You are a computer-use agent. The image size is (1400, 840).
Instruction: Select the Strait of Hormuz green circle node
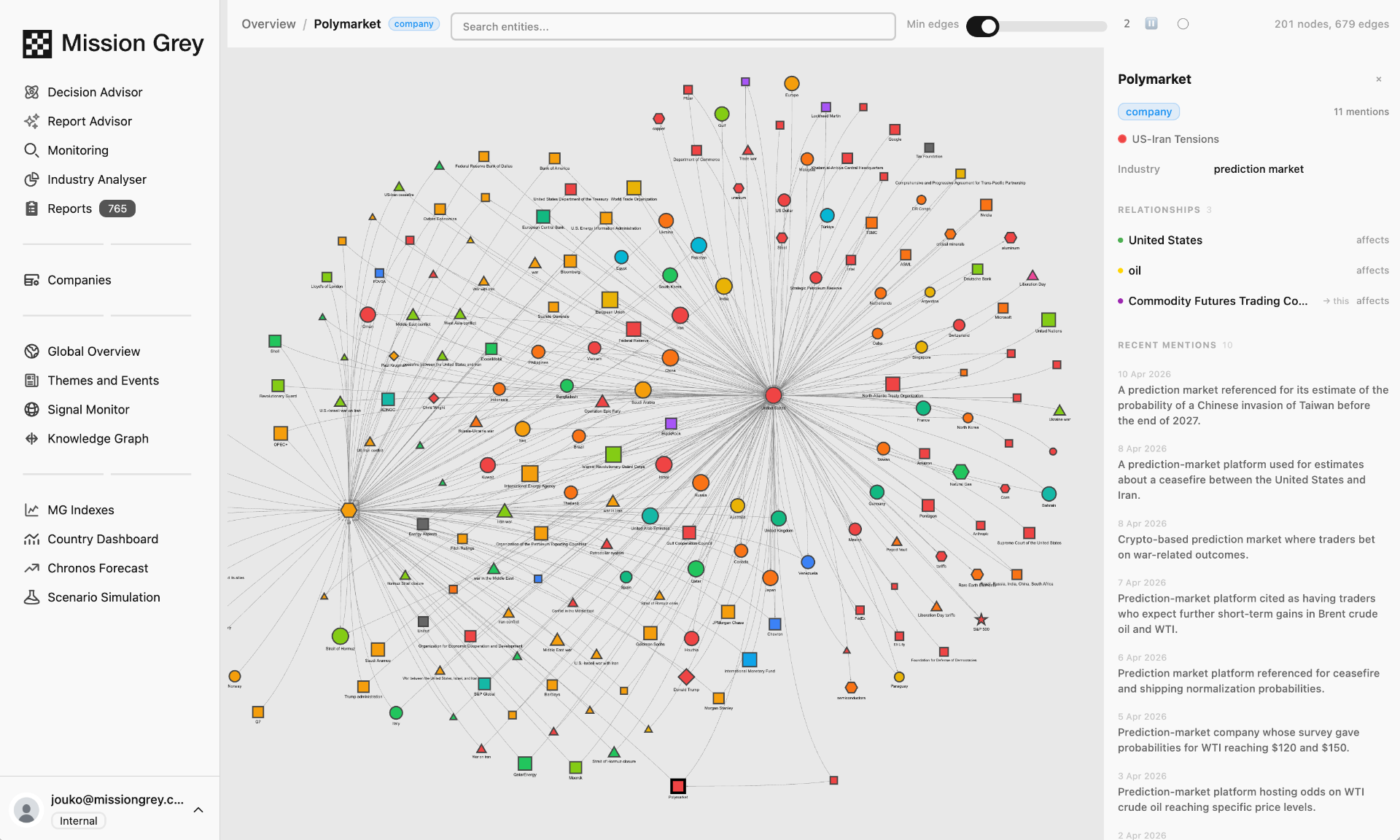[x=341, y=636]
